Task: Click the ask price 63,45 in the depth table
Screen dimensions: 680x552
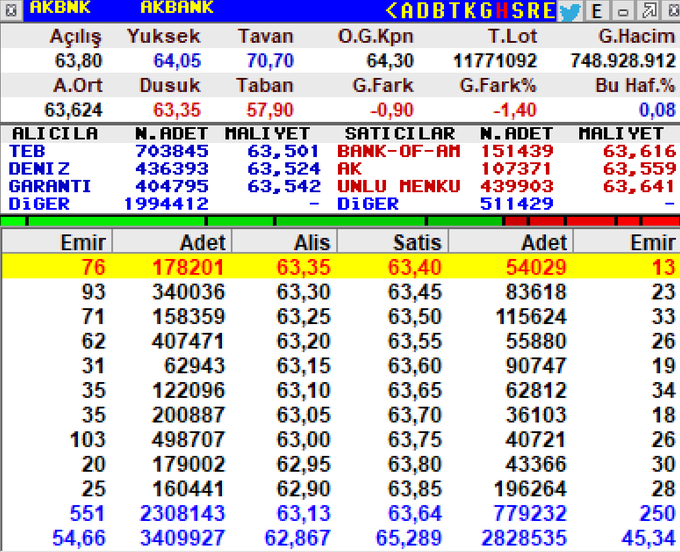Action: tap(415, 292)
